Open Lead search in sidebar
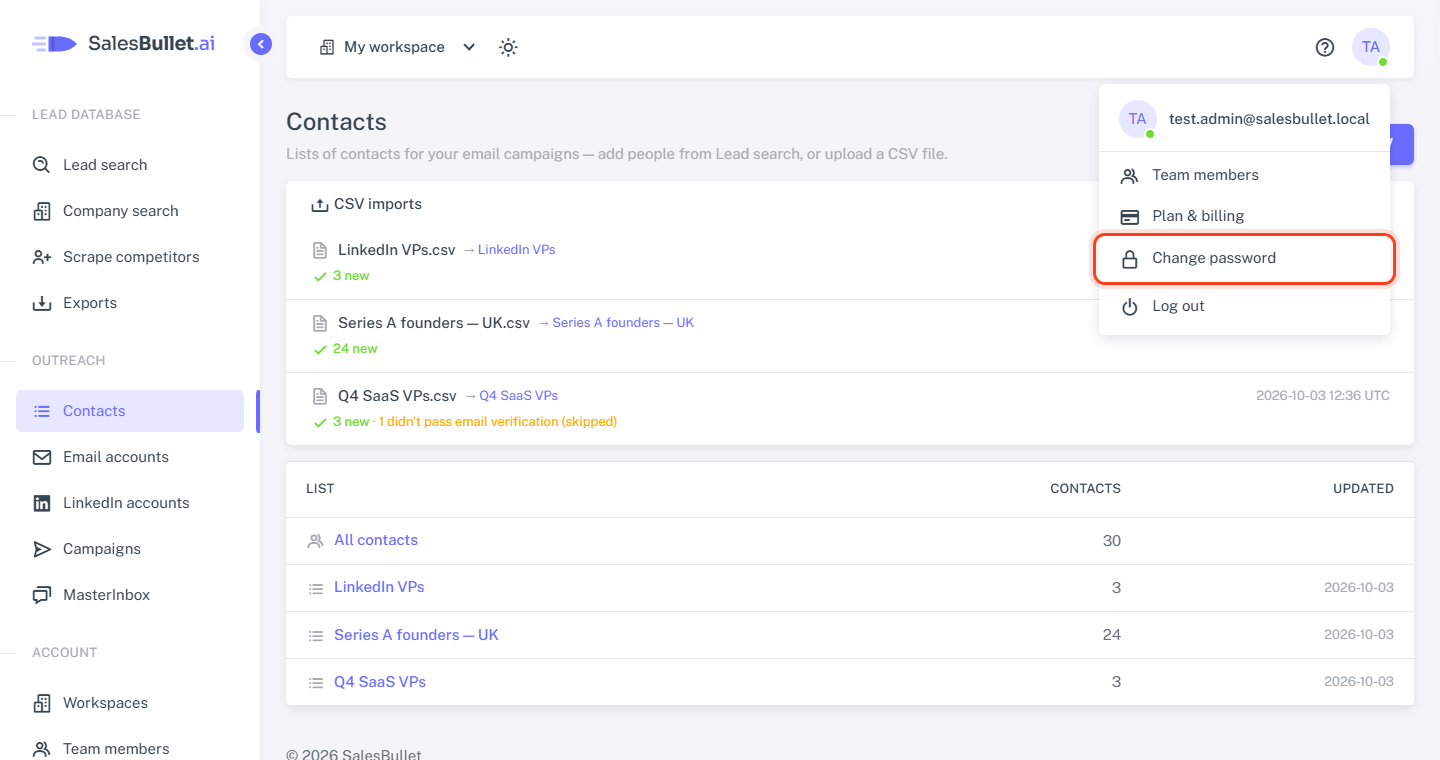 click(x=130, y=165)
